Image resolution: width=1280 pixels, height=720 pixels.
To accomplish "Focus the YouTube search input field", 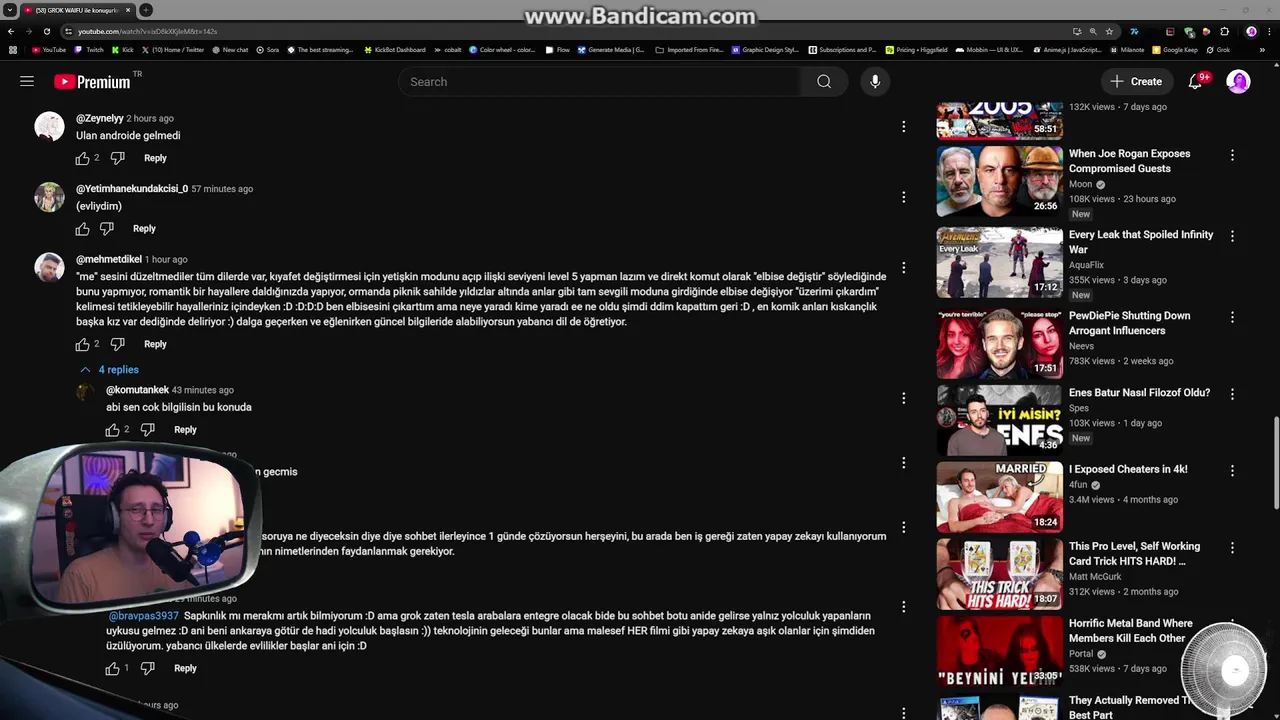I will coord(598,82).
